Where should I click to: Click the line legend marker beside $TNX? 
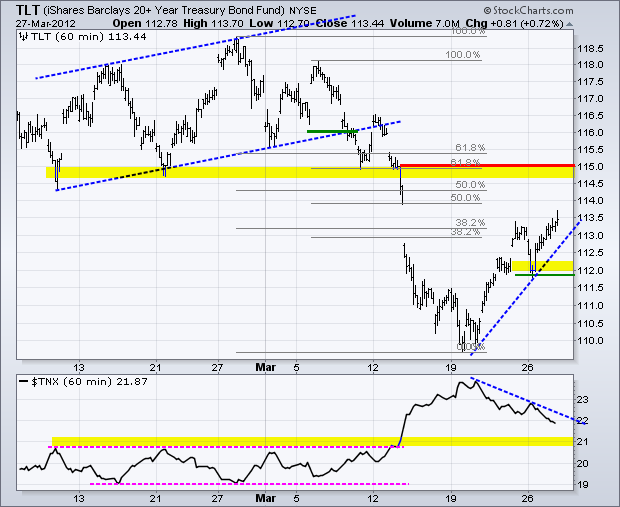pyautogui.click(x=24, y=382)
